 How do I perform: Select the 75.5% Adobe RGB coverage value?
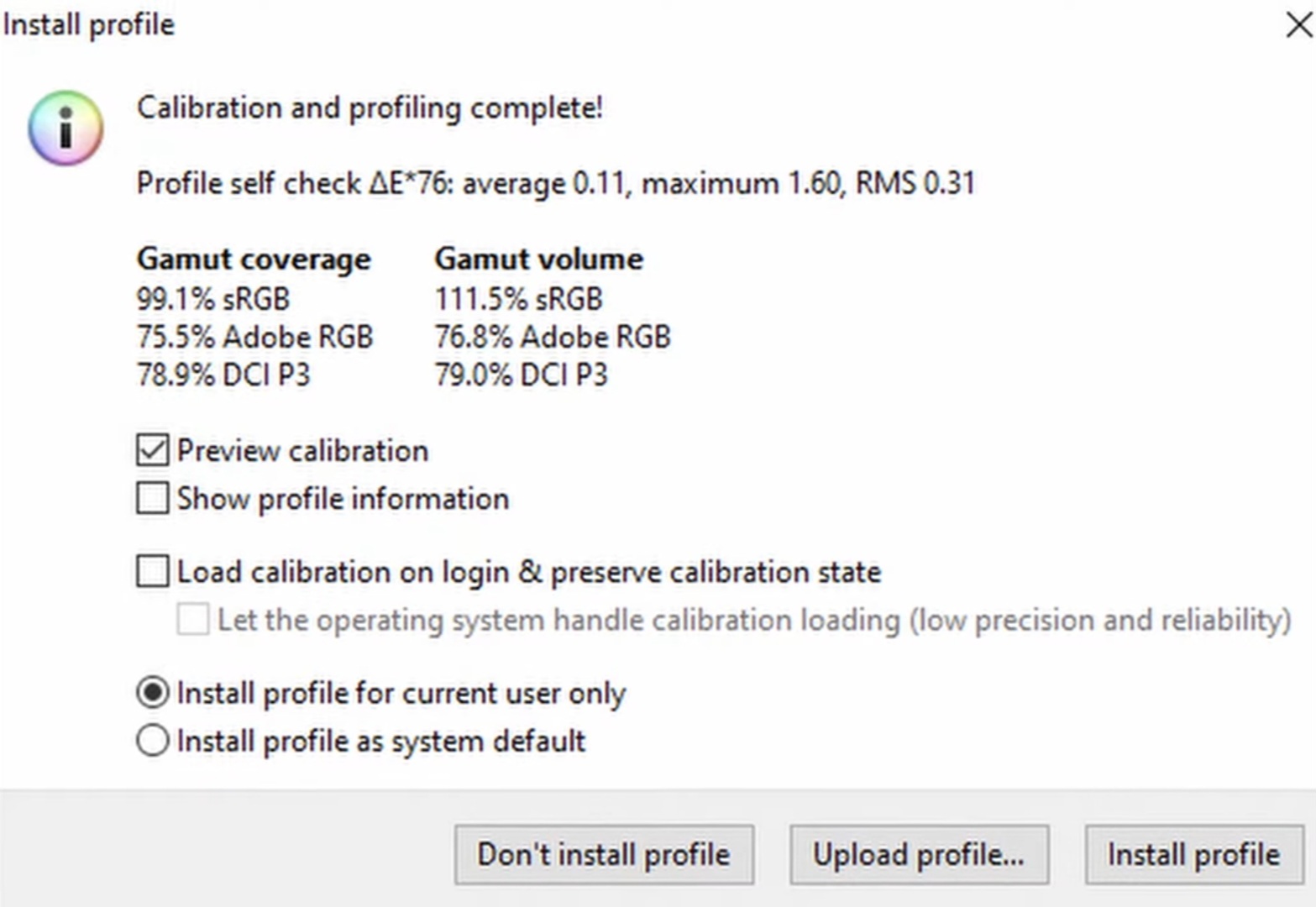(254, 337)
